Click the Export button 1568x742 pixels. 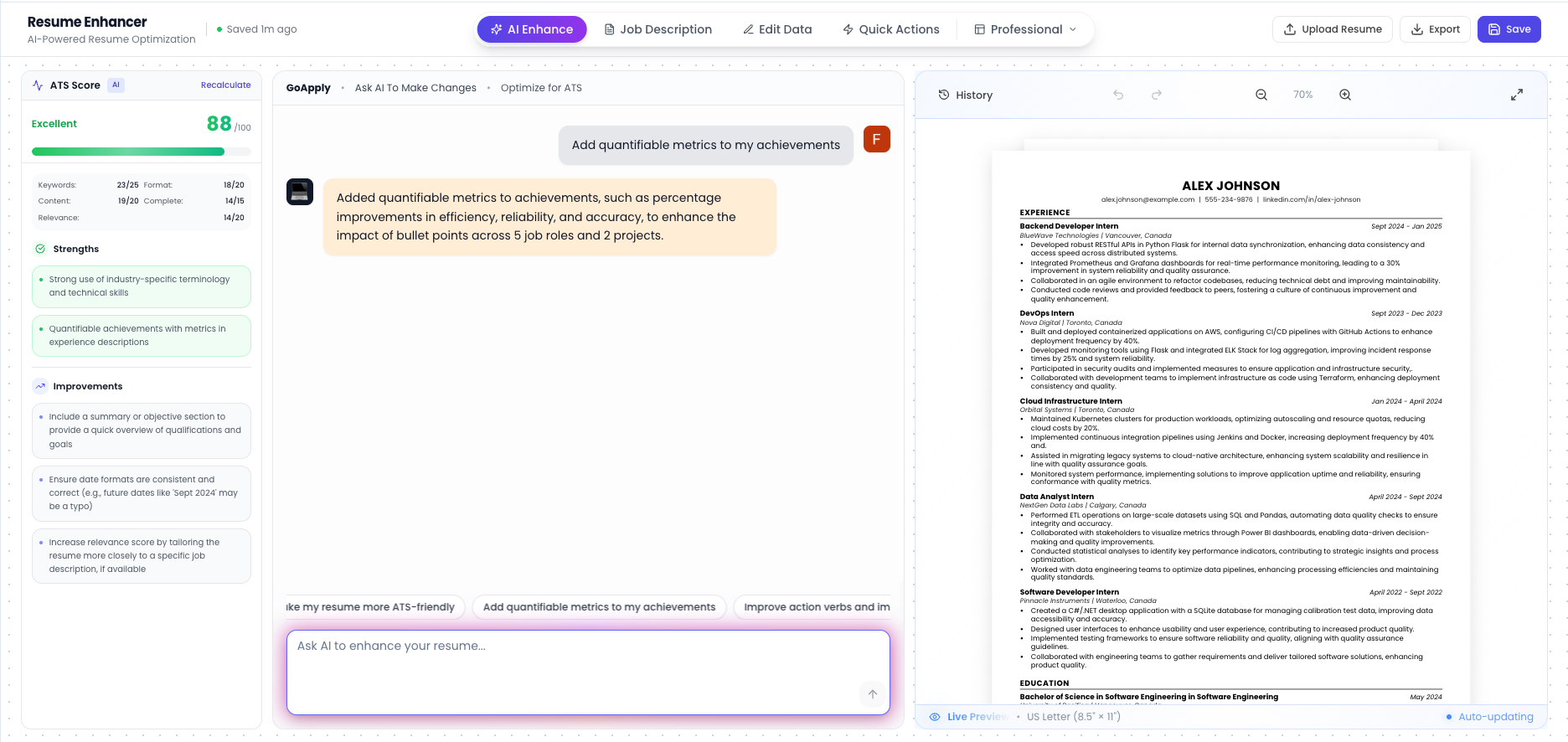(x=1436, y=29)
